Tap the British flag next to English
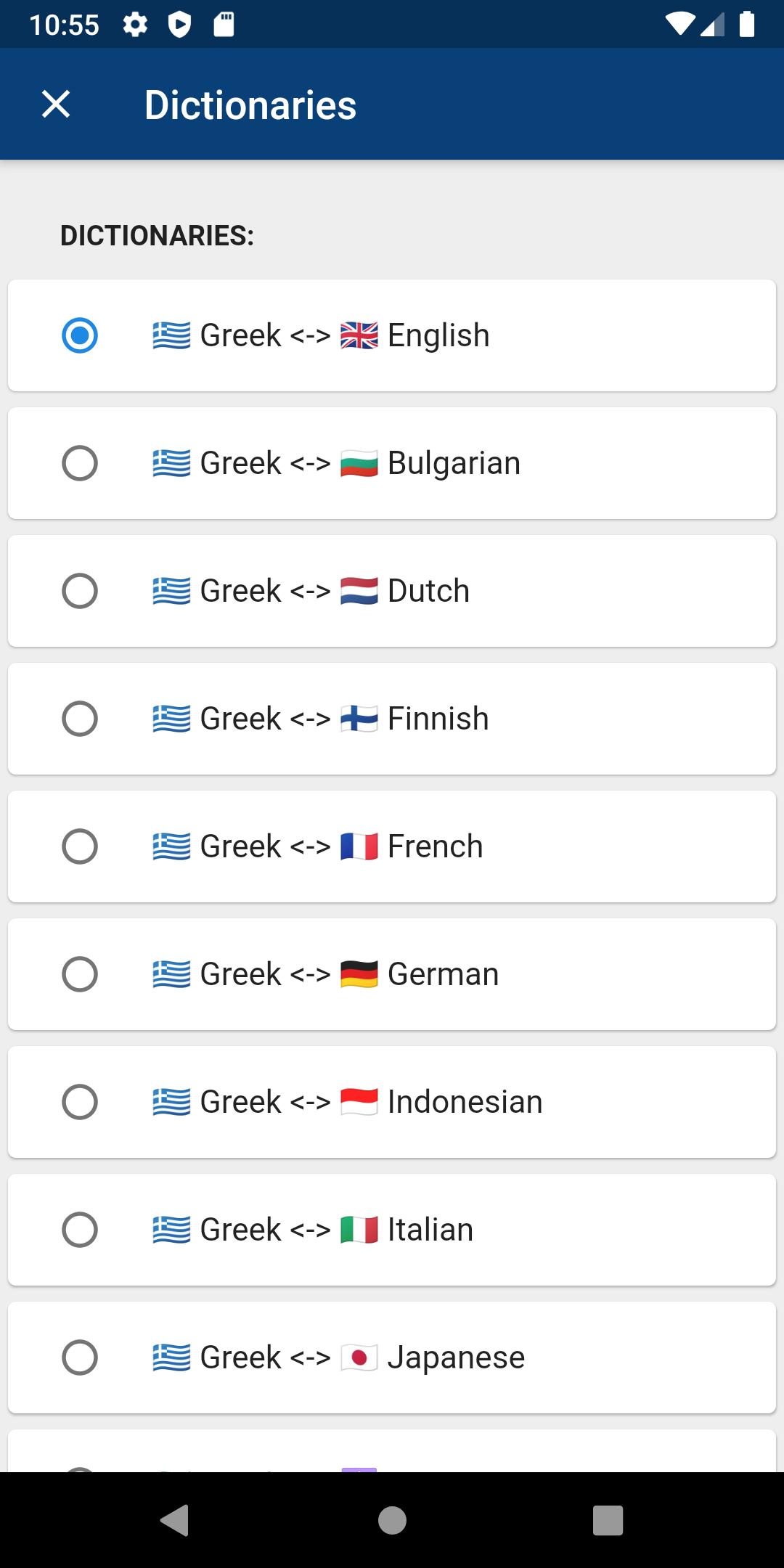 (359, 335)
